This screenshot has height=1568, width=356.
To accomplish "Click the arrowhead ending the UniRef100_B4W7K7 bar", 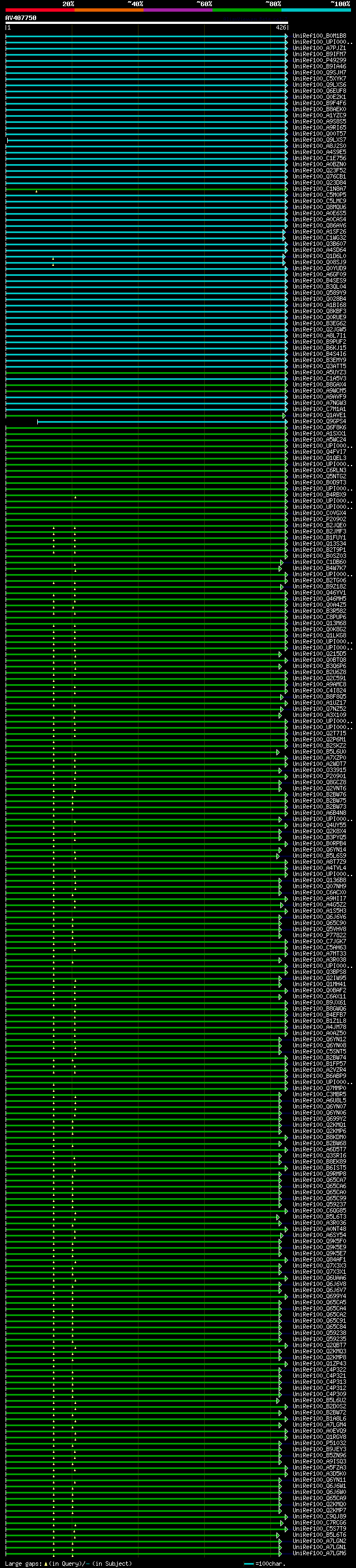I will (280, 568).
